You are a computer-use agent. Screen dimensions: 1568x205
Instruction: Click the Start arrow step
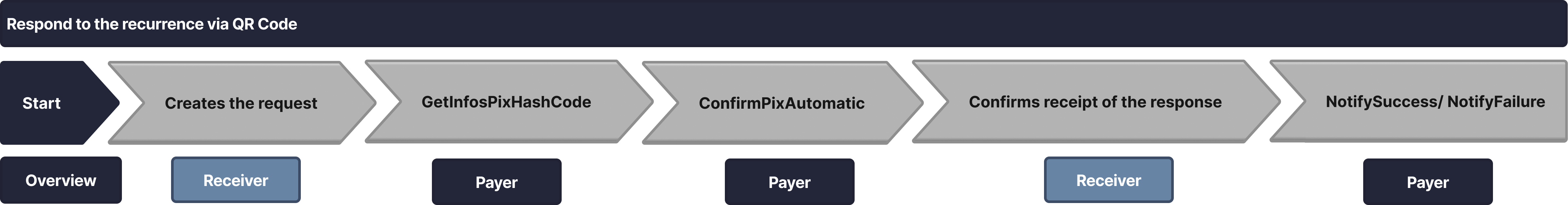point(58,103)
